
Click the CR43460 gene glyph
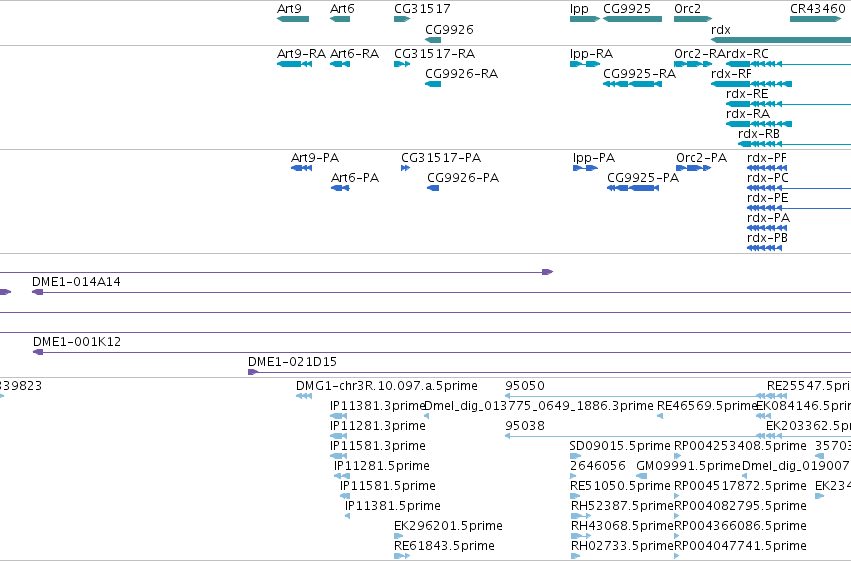click(x=816, y=19)
